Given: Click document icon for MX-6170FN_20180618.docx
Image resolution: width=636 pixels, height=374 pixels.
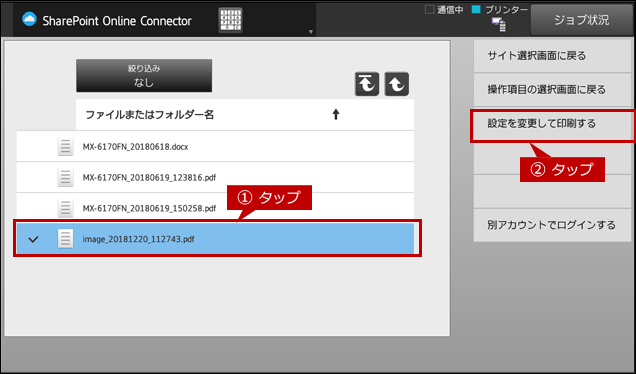Looking at the screenshot, I should coord(65,146).
